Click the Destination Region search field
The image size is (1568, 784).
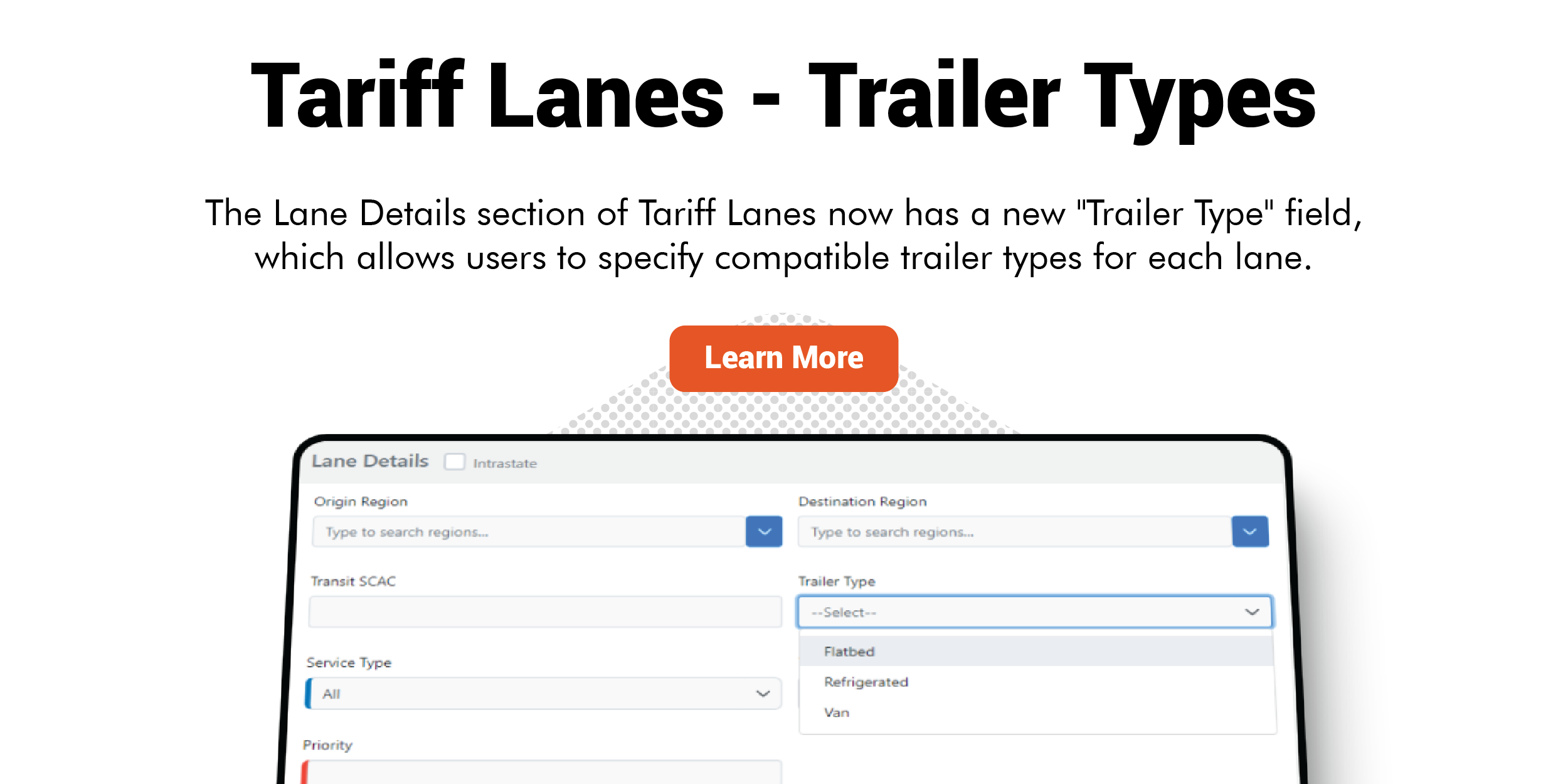[x=1015, y=531]
